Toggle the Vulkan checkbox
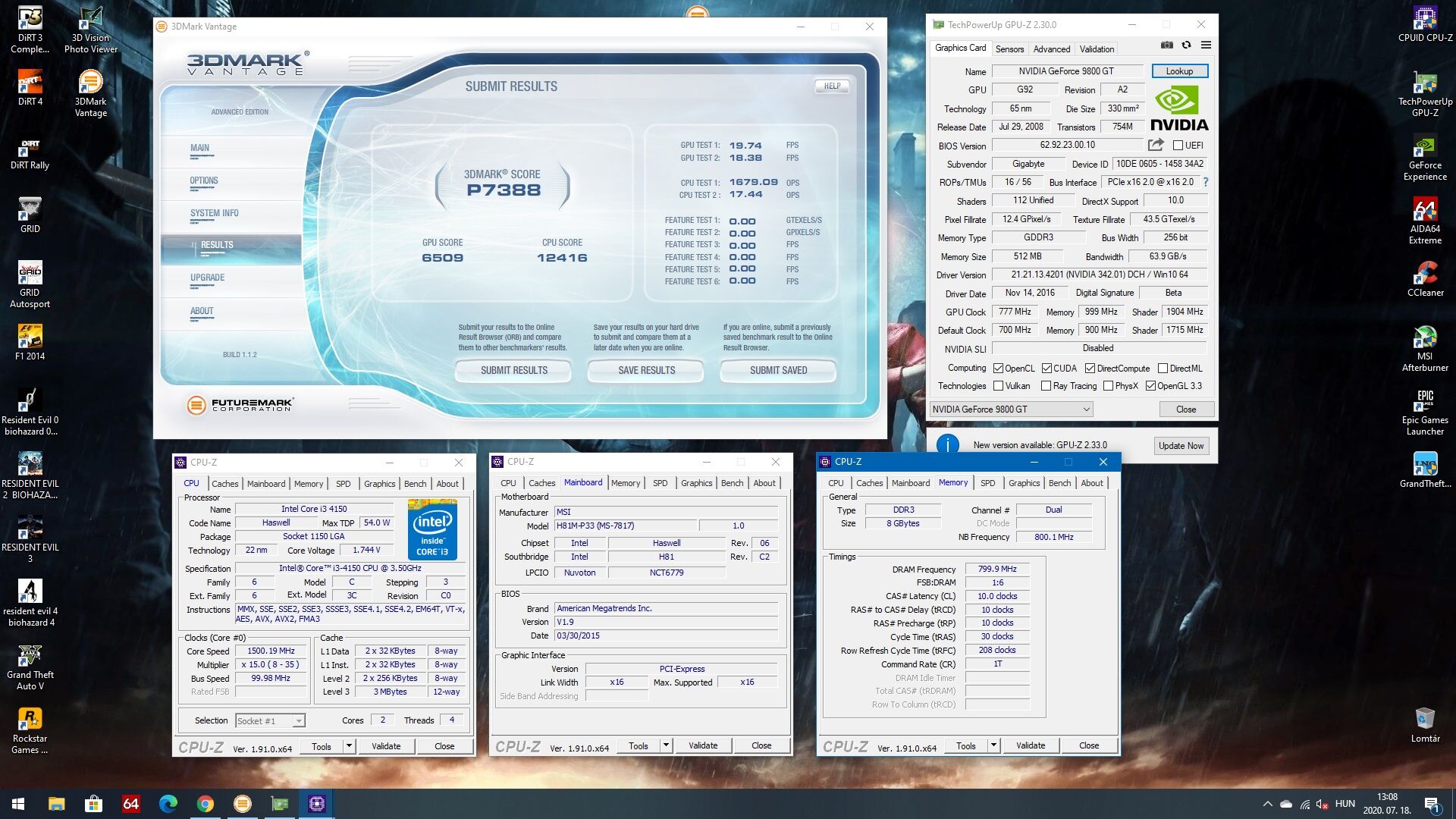This screenshot has width=1456, height=819. pyautogui.click(x=999, y=386)
